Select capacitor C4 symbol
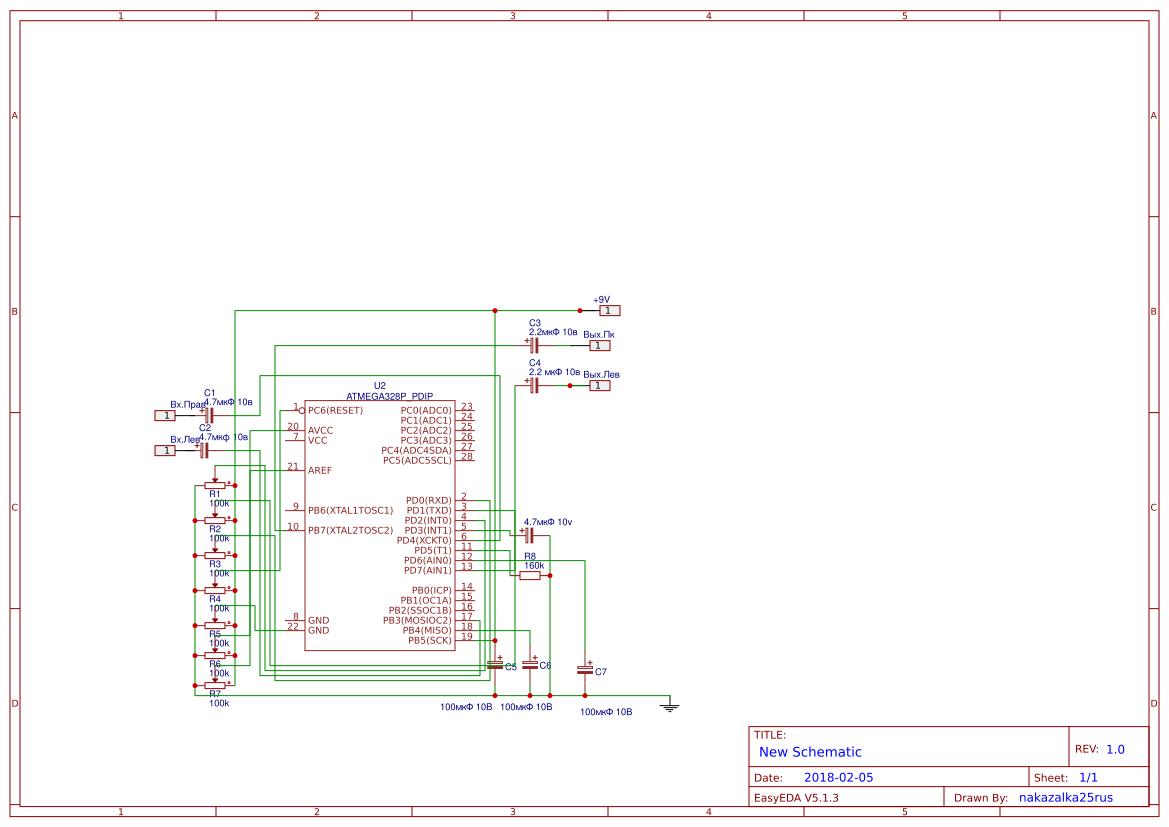1169x827 pixels. [x=533, y=386]
